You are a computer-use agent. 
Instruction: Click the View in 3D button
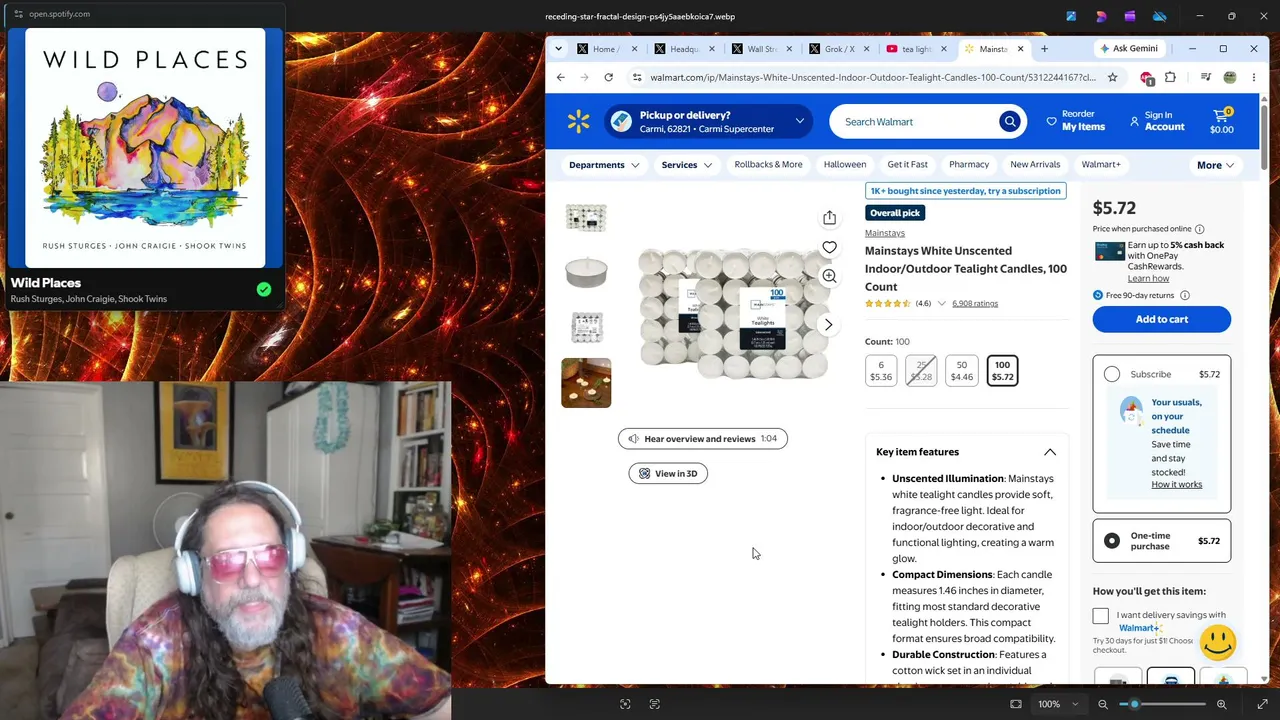pyautogui.click(x=668, y=474)
